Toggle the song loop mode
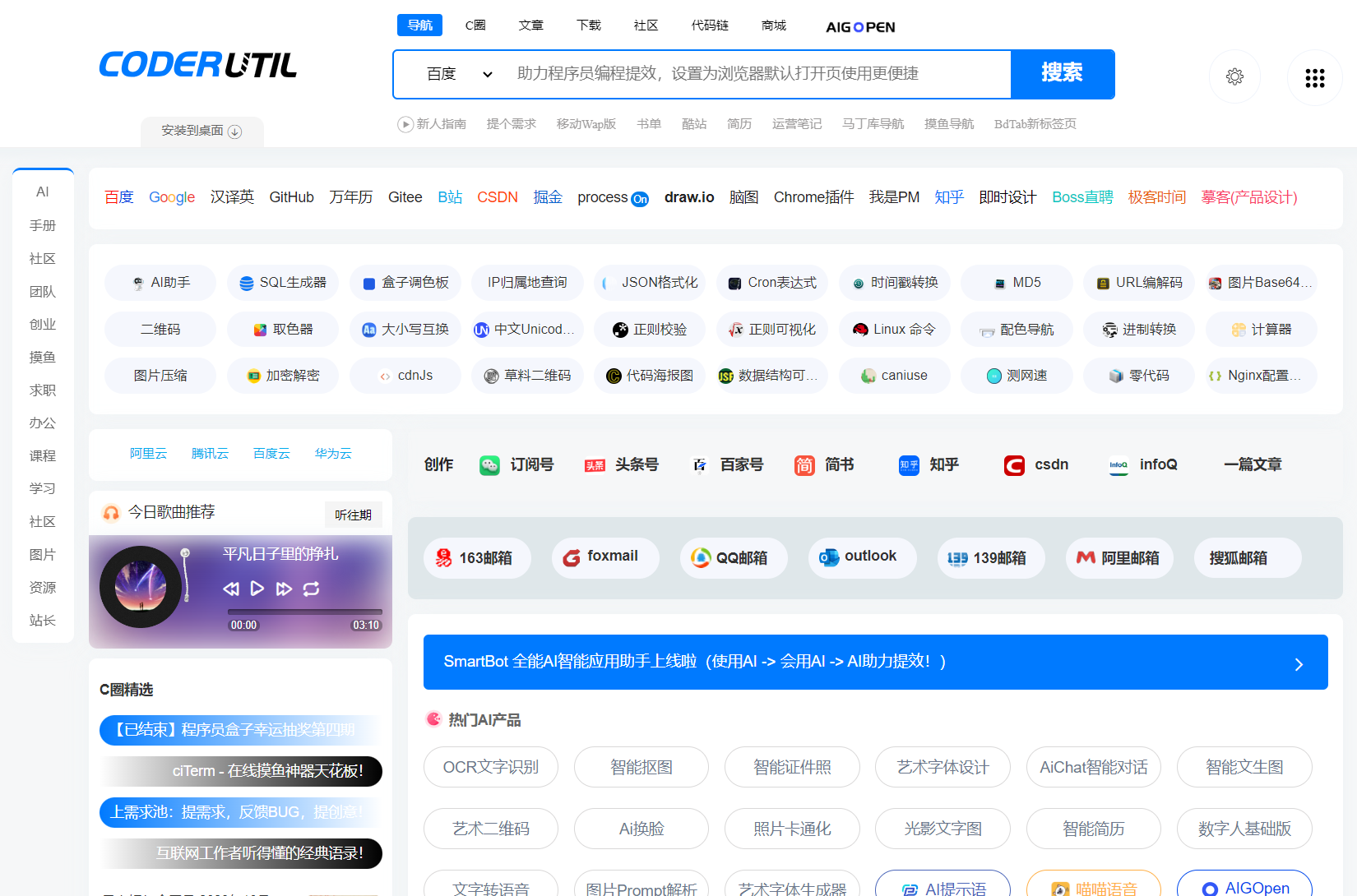Screen dimensions: 1357x896 pyautogui.click(x=311, y=589)
